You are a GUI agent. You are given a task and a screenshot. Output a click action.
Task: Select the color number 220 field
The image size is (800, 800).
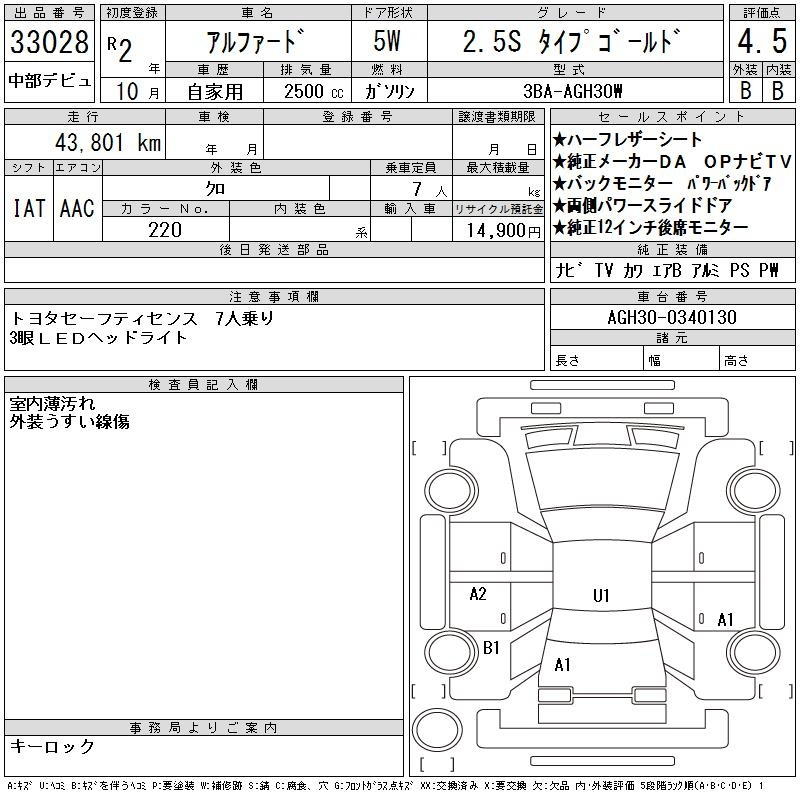pyautogui.click(x=165, y=229)
